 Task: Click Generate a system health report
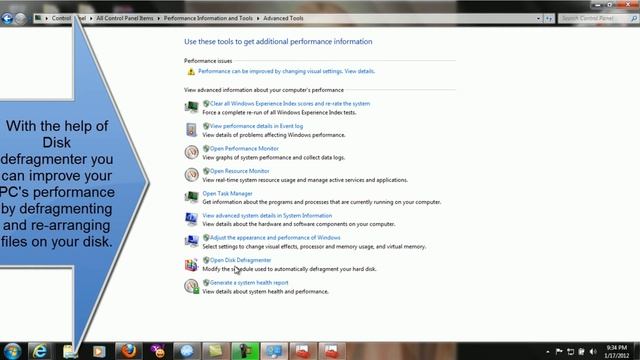point(249,282)
